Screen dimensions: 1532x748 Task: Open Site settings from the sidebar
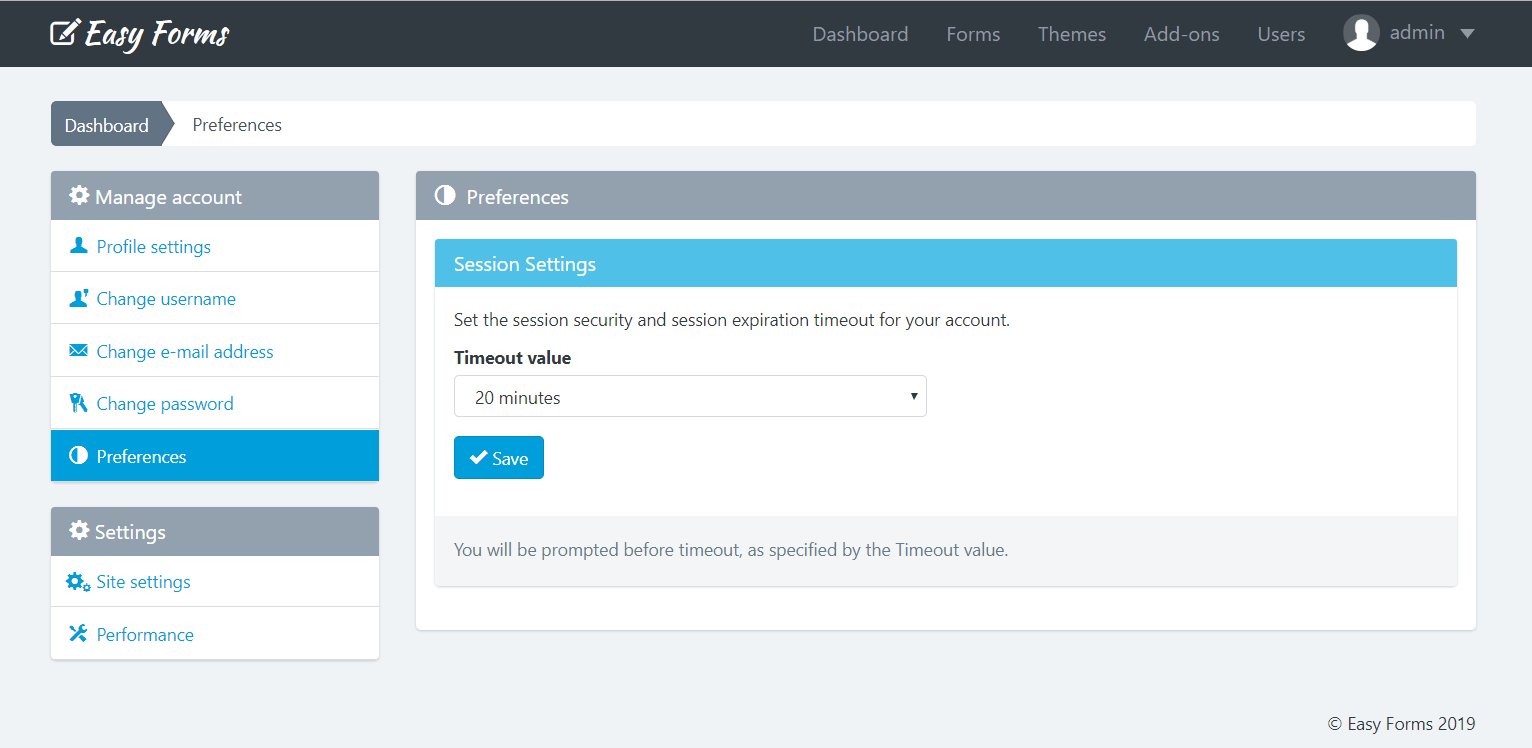coord(143,580)
